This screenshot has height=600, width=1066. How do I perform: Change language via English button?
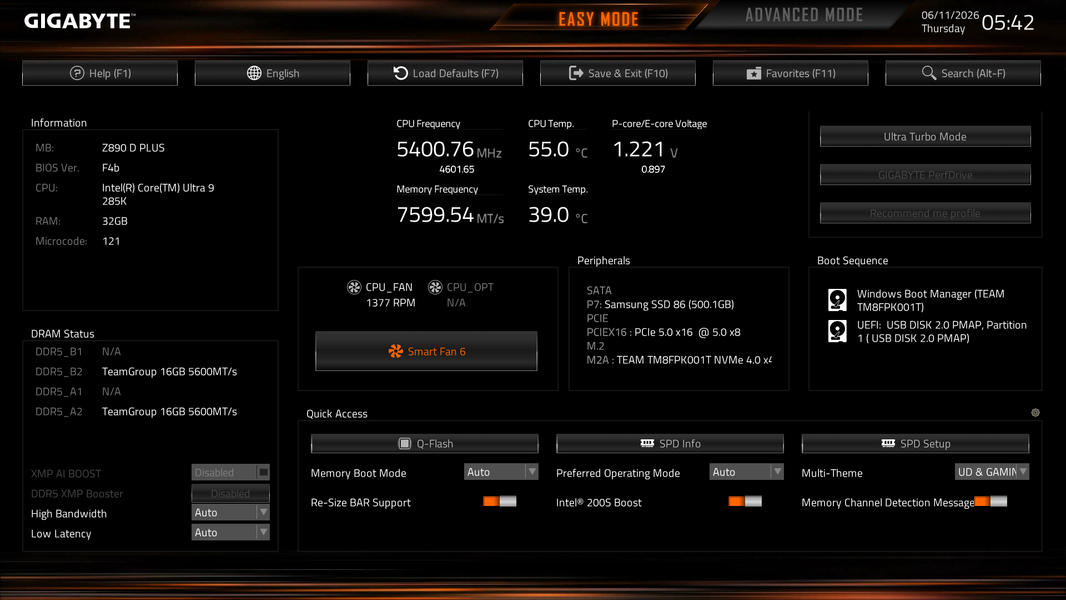point(273,73)
